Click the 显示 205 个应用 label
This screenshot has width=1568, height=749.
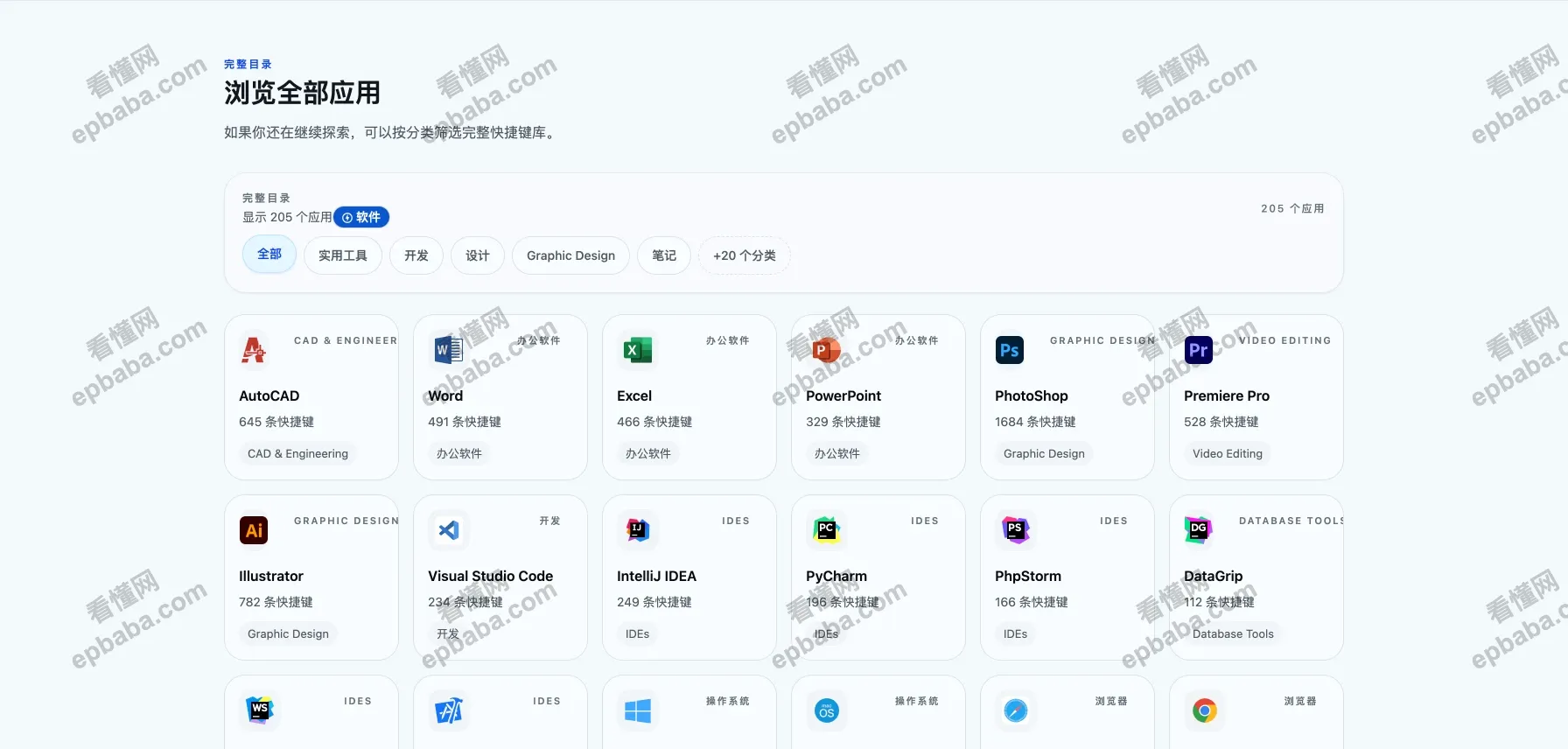tap(287, 217)
